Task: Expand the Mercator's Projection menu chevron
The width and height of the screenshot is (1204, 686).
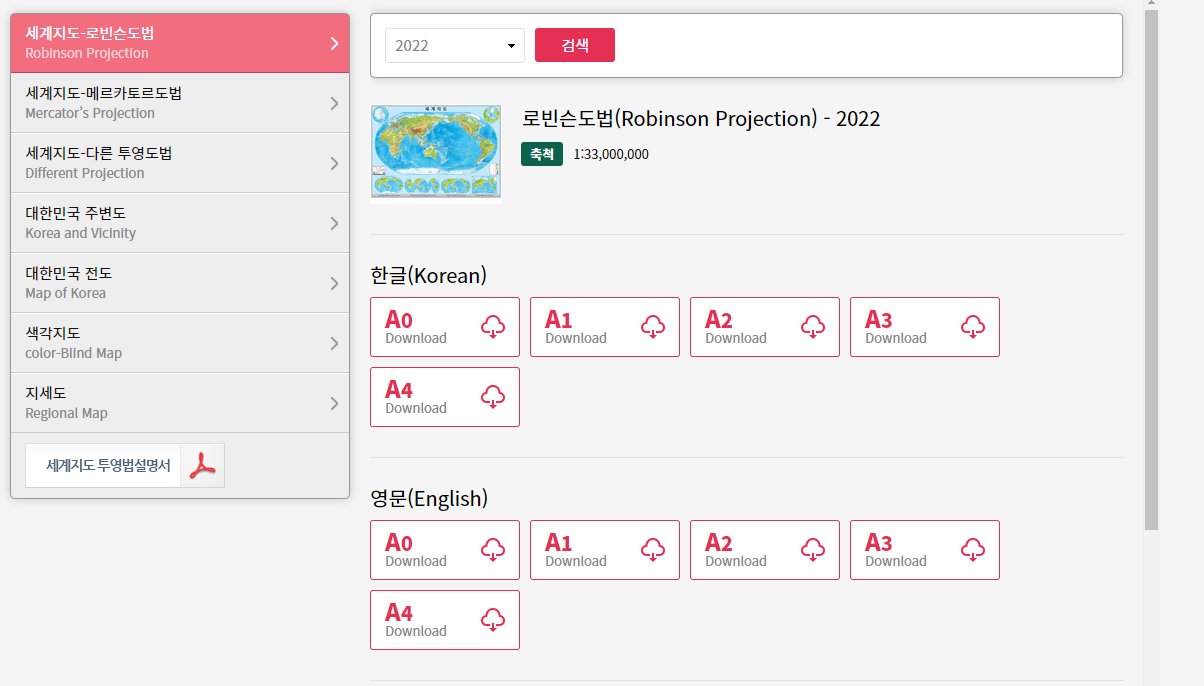Action: 334,103
